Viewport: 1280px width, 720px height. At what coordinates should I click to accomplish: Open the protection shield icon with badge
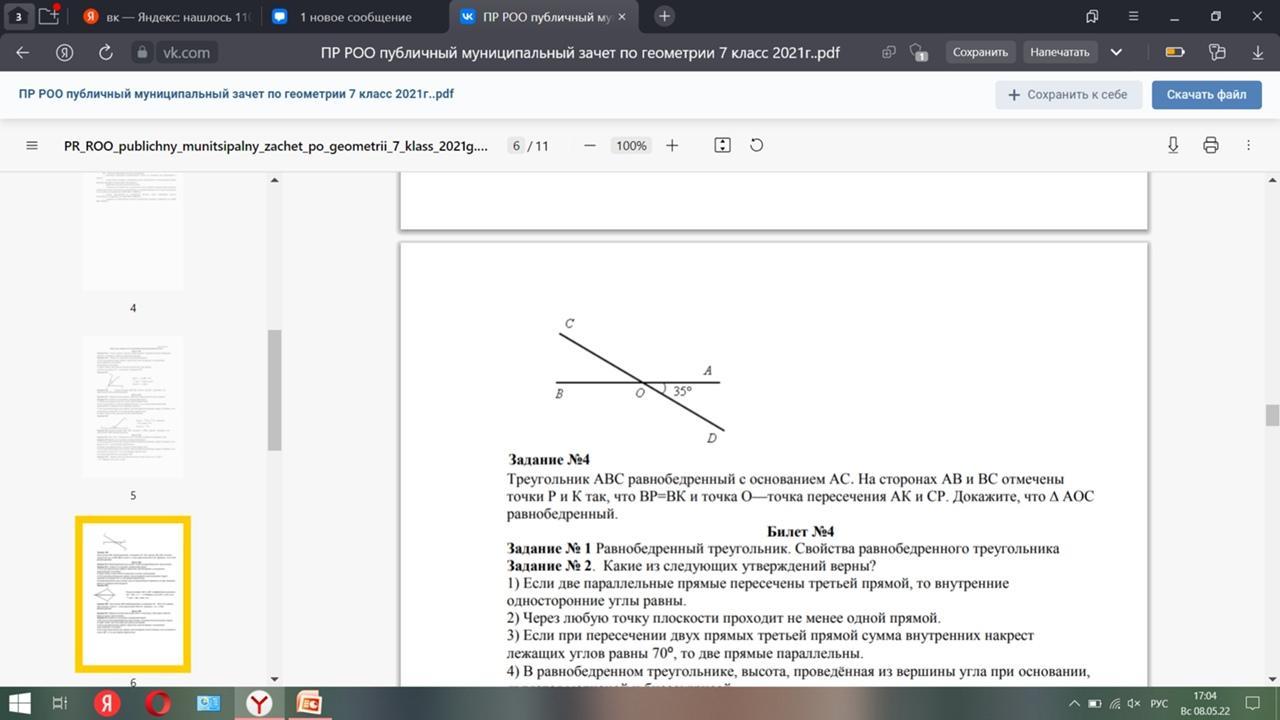pos(918,52)
